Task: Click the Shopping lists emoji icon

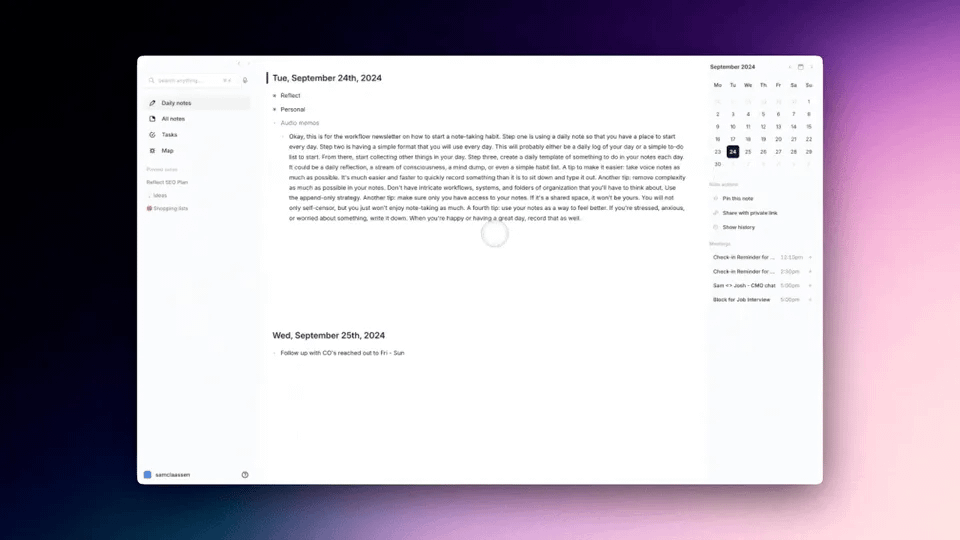Action: tap(149, 208)
